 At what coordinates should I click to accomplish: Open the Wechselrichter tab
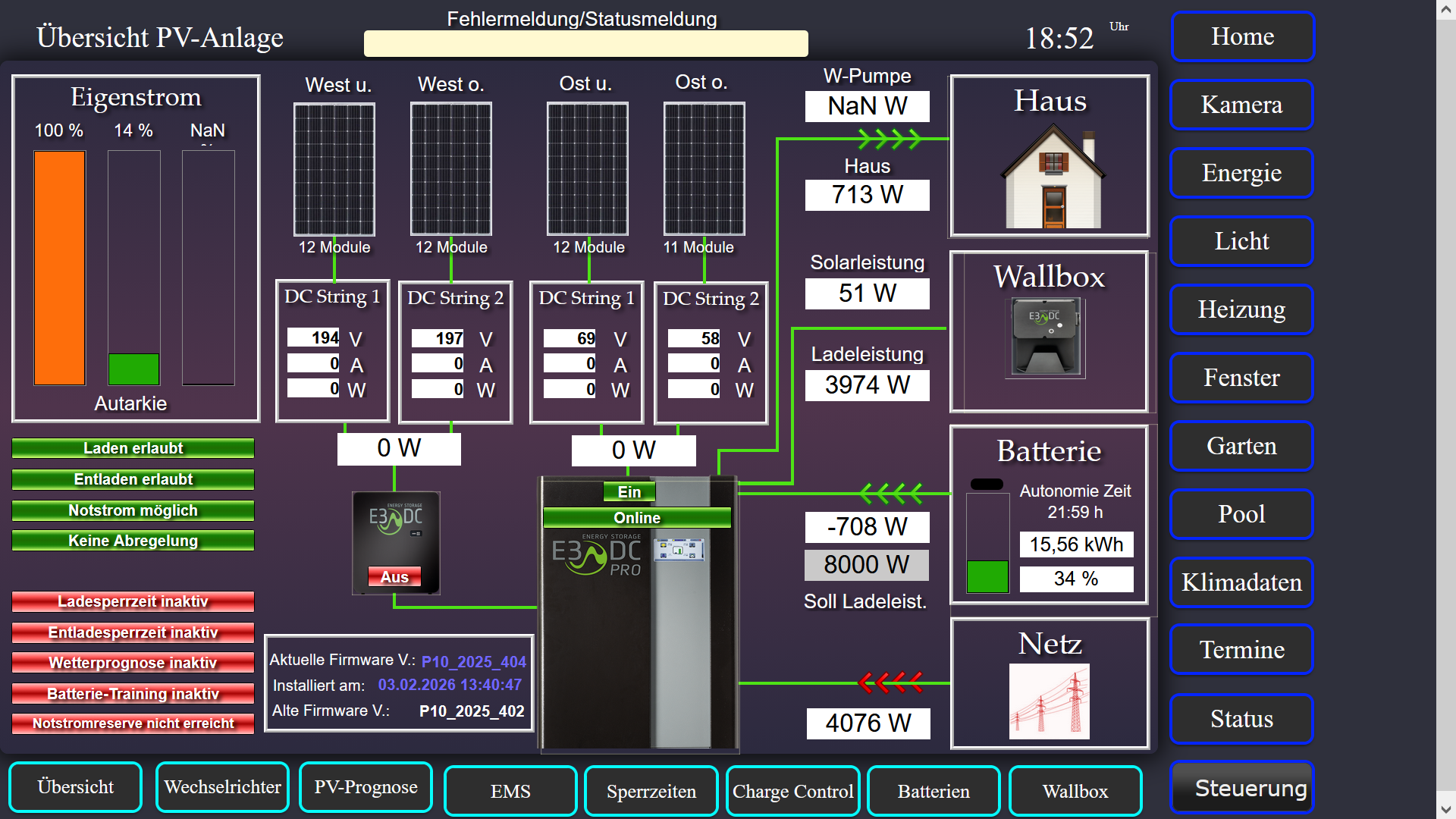click(222, 787)
